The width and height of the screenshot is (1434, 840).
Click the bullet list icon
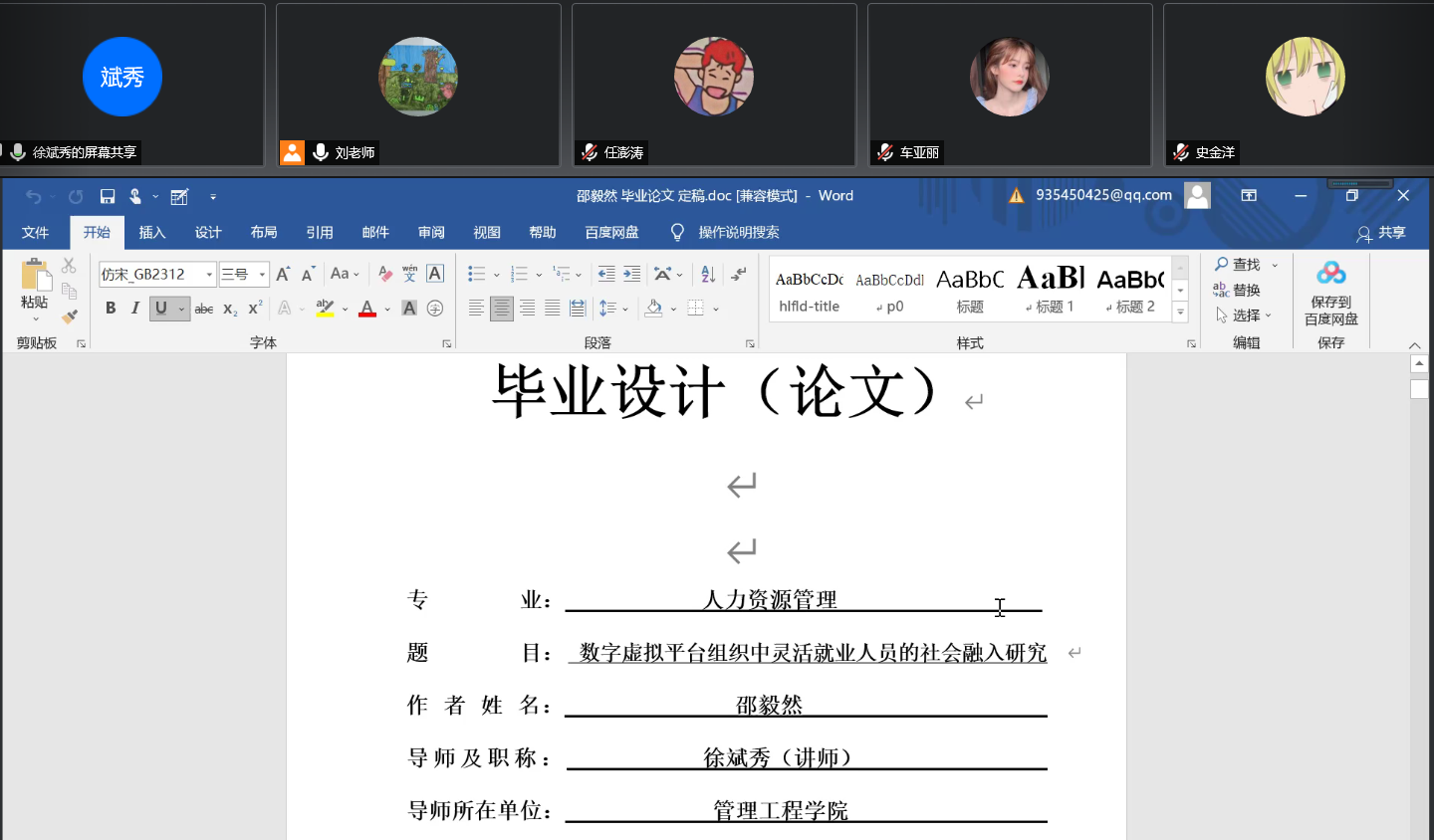click(477, 274)
